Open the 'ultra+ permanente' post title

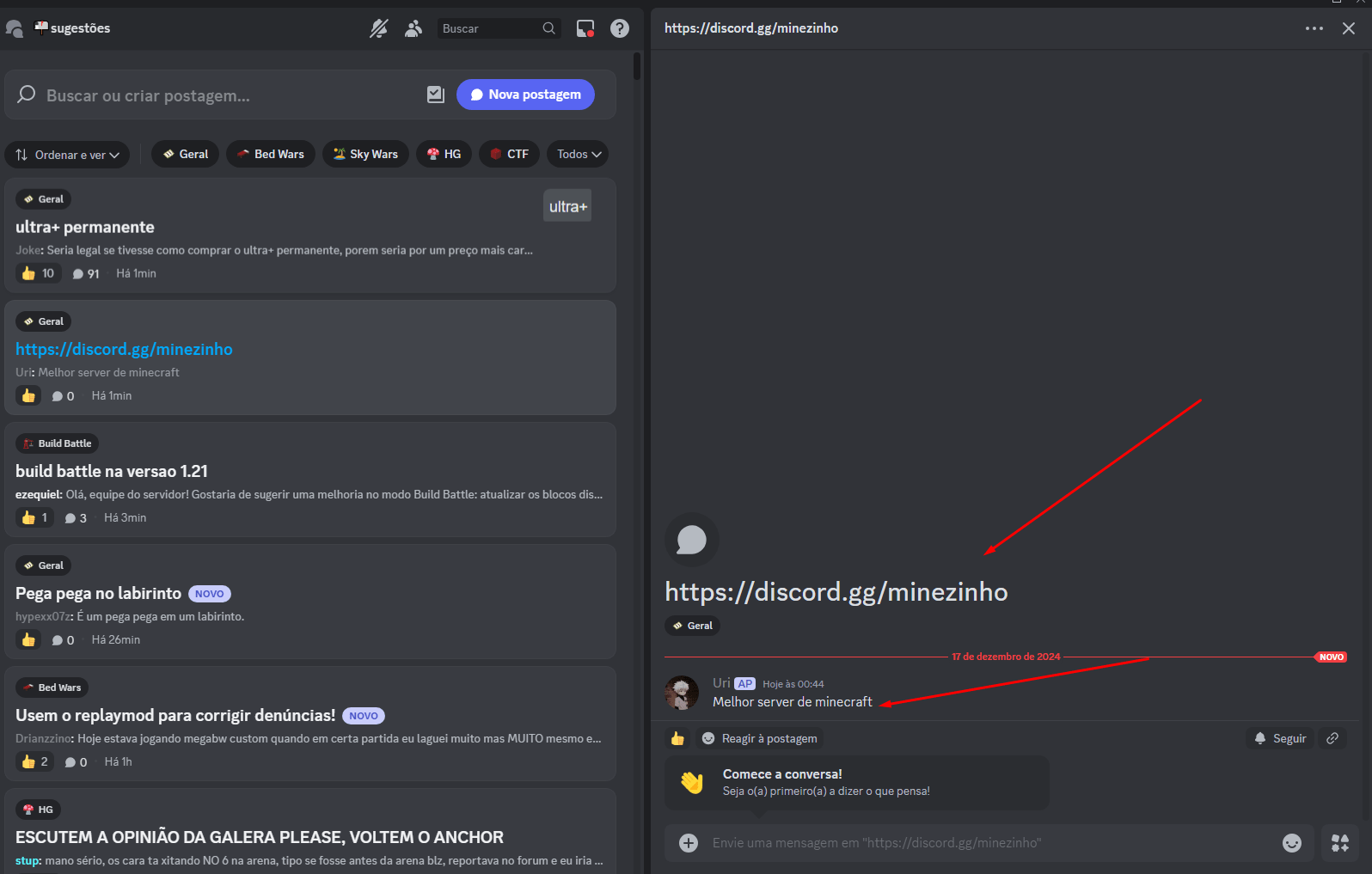coord(85,227)
